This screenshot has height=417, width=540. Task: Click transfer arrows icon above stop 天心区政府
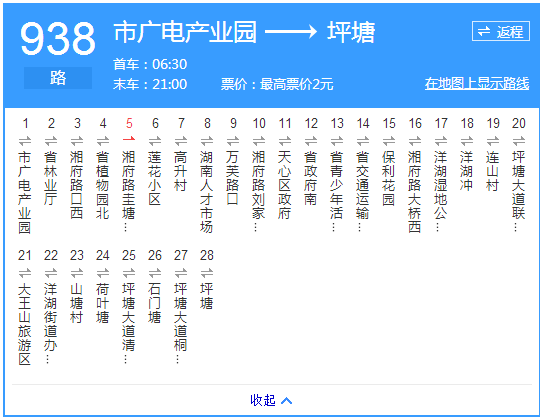[285, 141]
